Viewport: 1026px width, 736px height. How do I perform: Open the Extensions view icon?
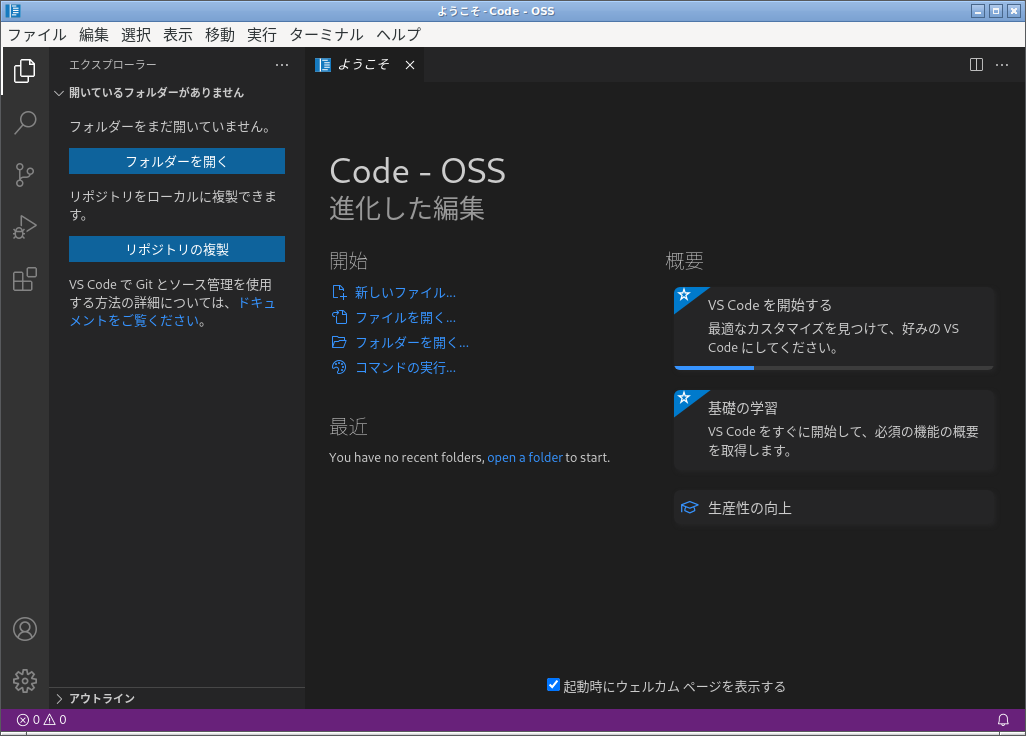click(25, 279)
